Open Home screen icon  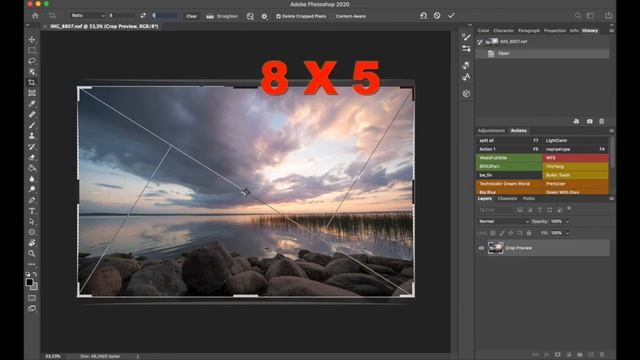pos(36,16)
